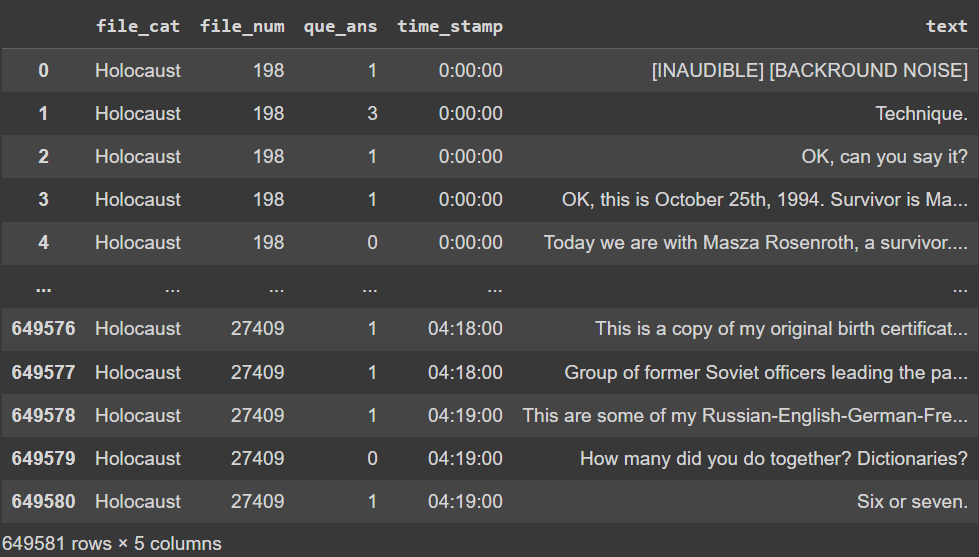Click the '649581 rows × 5 columns' summary
Image resolution: width=979 pixels, height=557 pixels.
[x=111, y=544]
